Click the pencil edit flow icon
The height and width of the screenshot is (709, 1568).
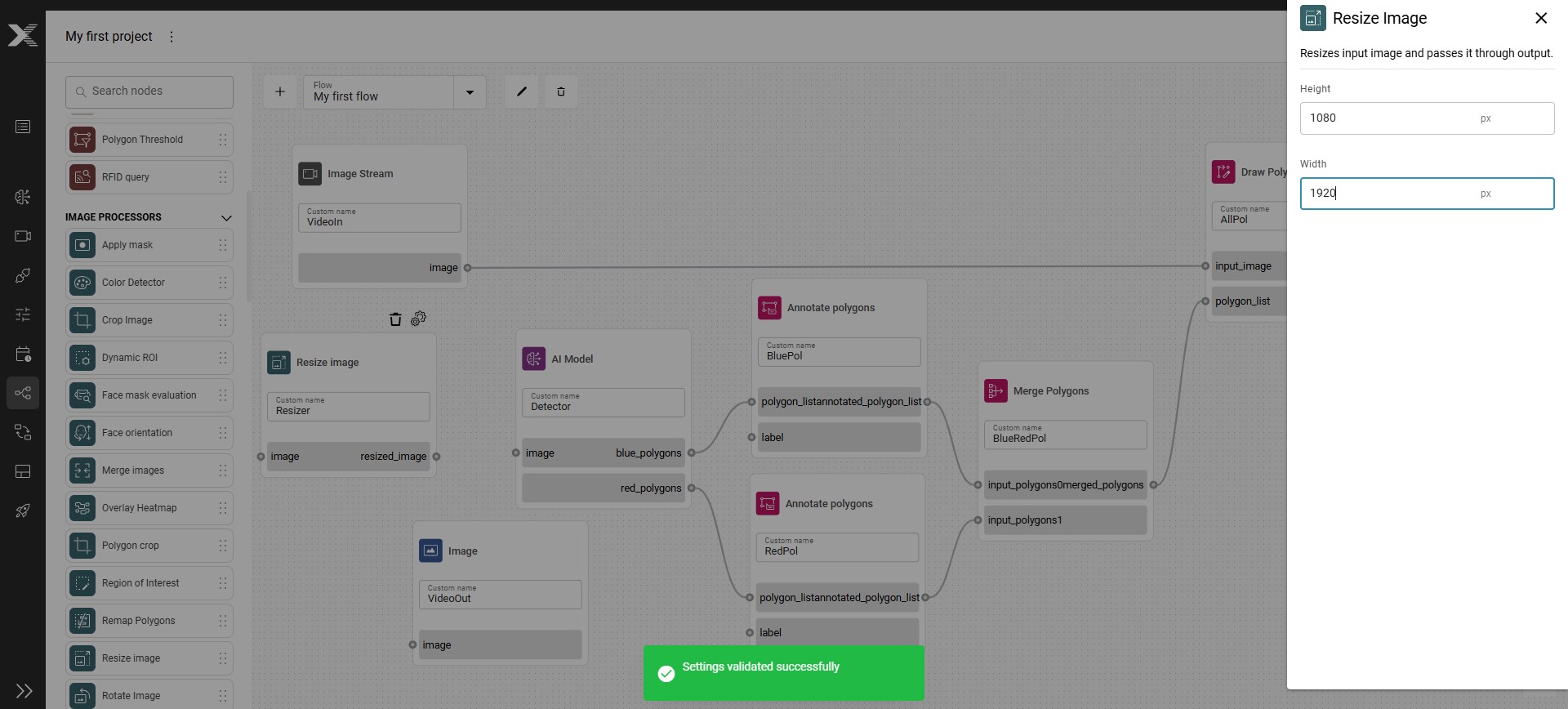(x=522, y=91)
